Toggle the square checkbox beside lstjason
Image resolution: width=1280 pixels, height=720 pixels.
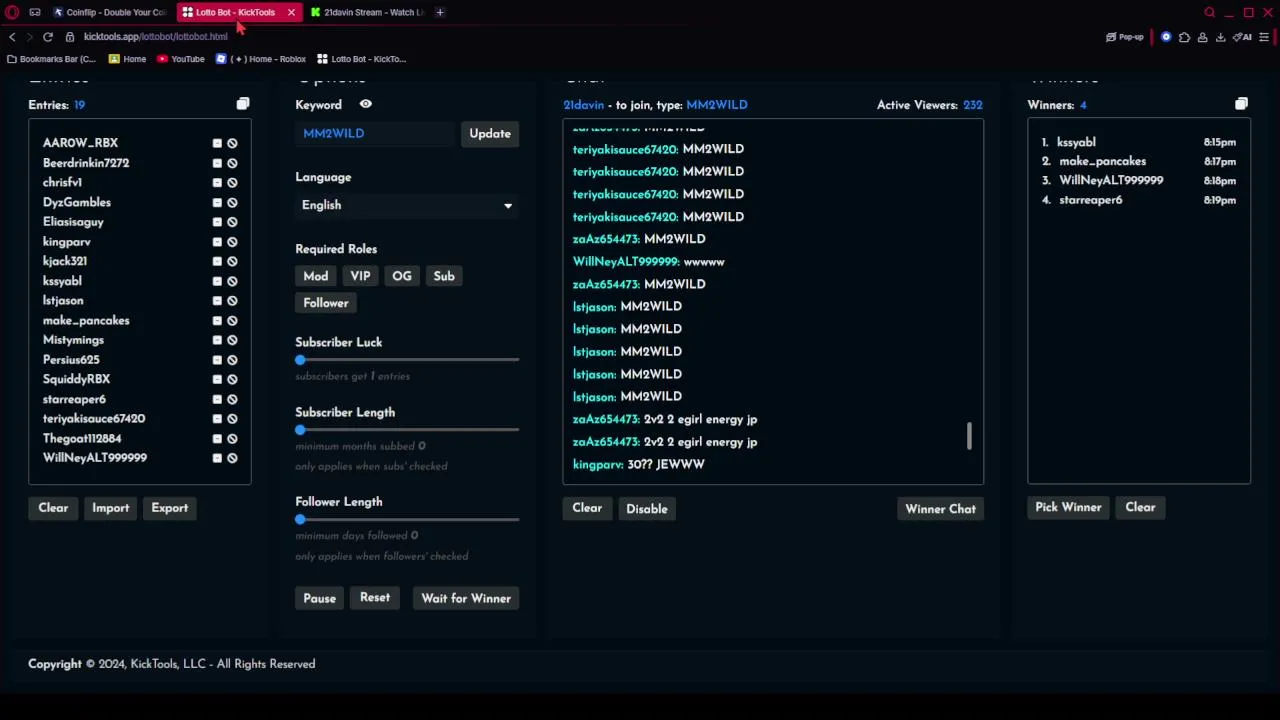[217, 301]
